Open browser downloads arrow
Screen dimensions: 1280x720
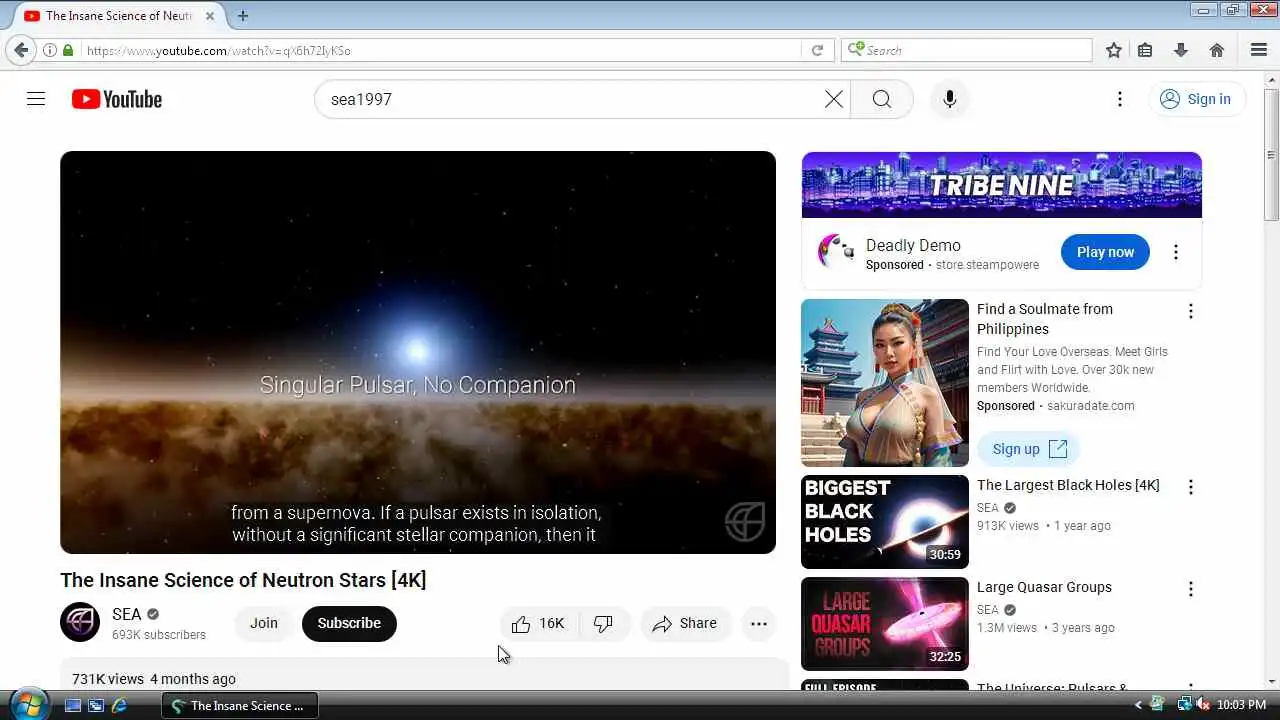click(1181, 50)
